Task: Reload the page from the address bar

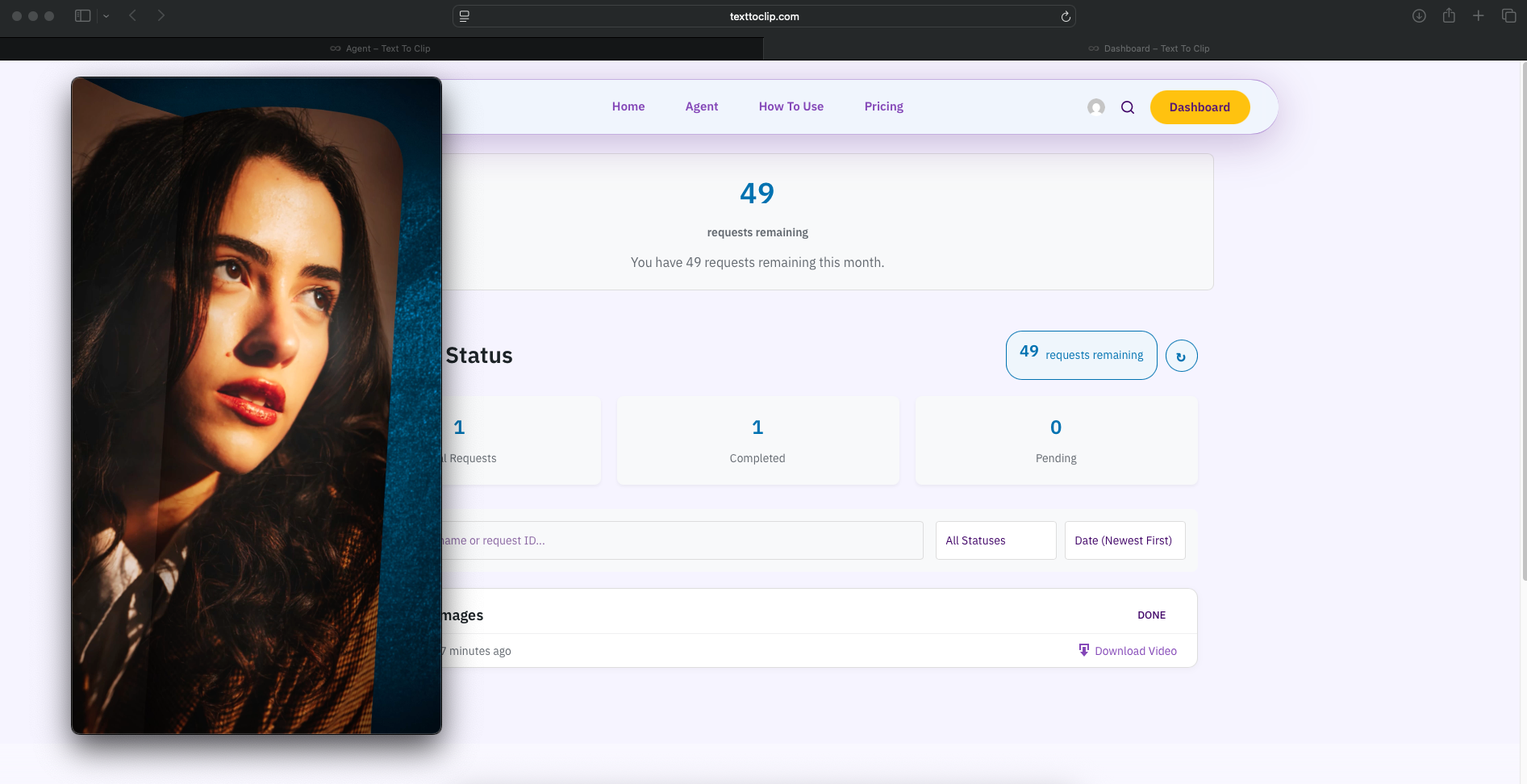Action: [1066, 16]
